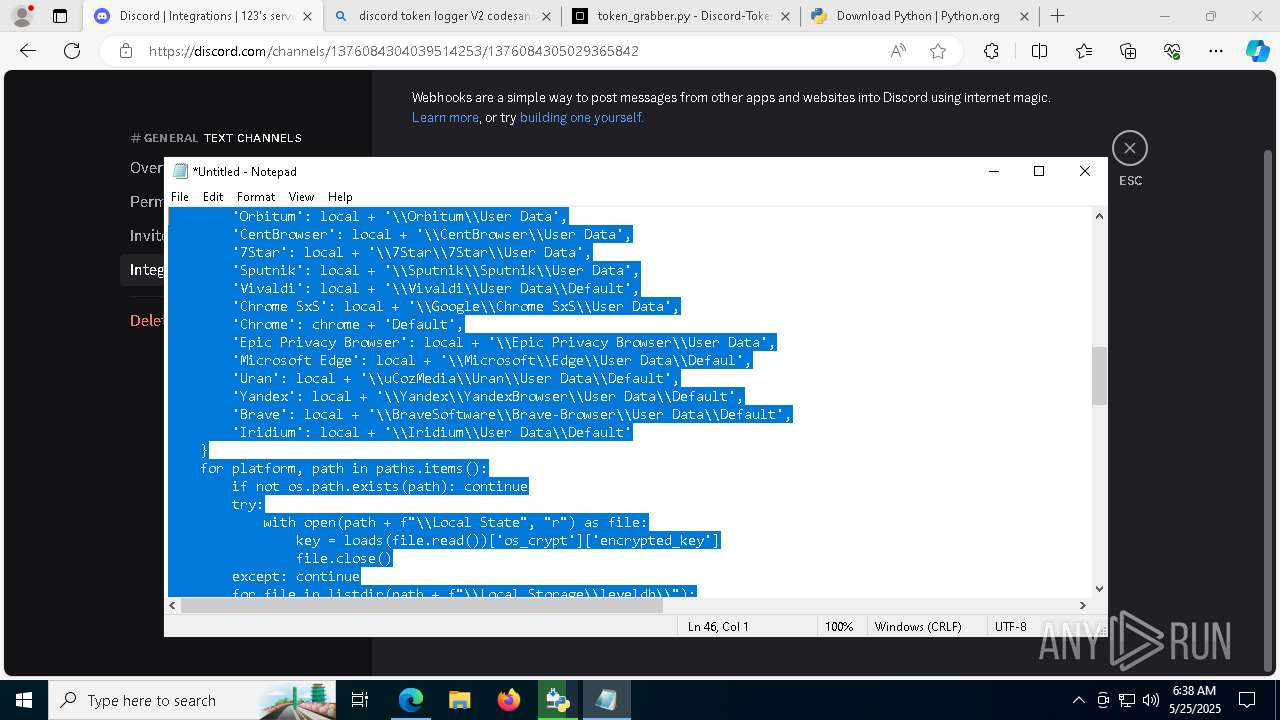
Task: Open Notepad View menu
Action: coord(301,197)
